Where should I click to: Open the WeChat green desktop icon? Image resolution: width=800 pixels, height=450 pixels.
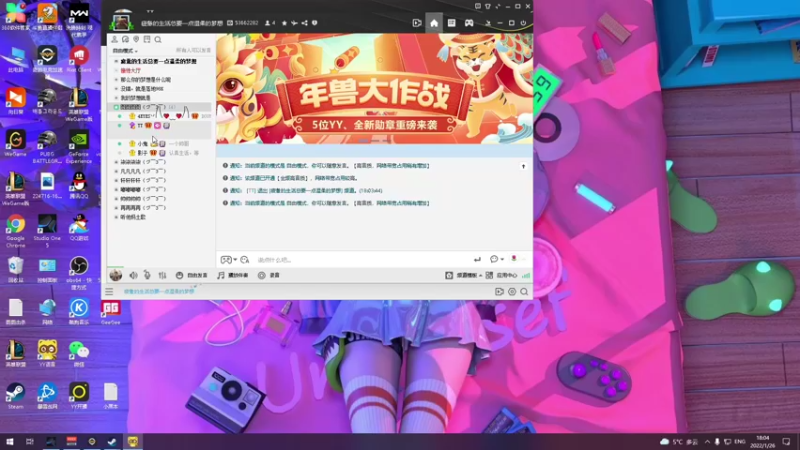point(79,353)
